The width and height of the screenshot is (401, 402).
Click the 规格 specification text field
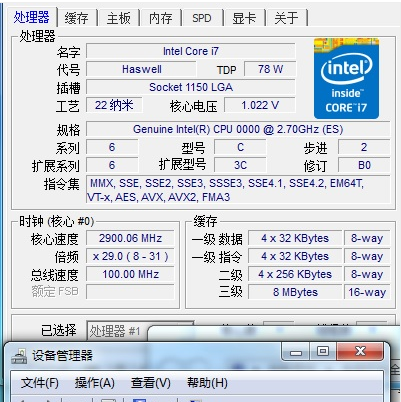point(238,129)
